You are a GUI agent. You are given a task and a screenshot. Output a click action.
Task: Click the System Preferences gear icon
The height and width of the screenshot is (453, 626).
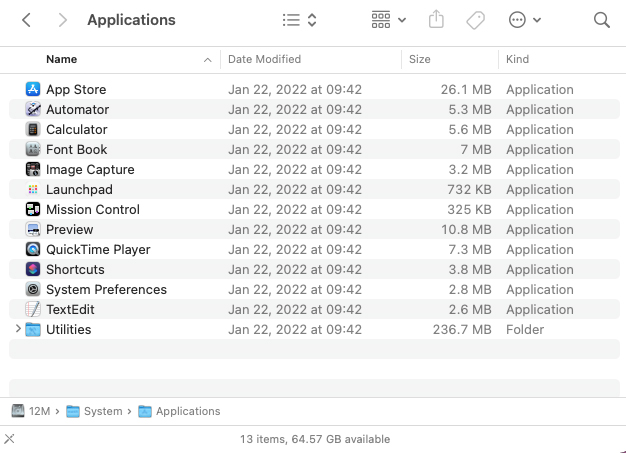coord(32,289)
